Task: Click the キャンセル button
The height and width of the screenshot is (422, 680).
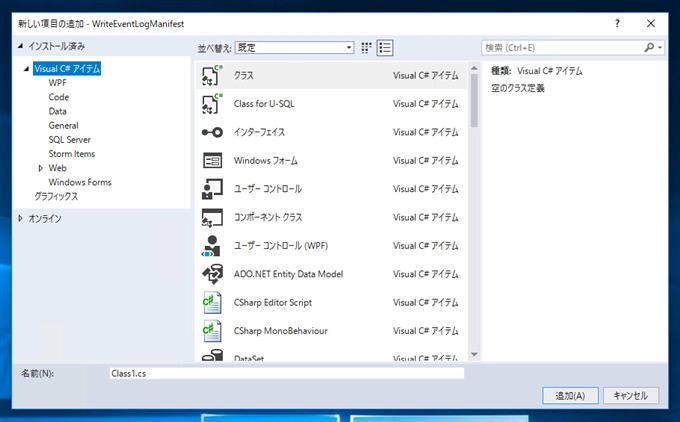Action: pos(631,396)
